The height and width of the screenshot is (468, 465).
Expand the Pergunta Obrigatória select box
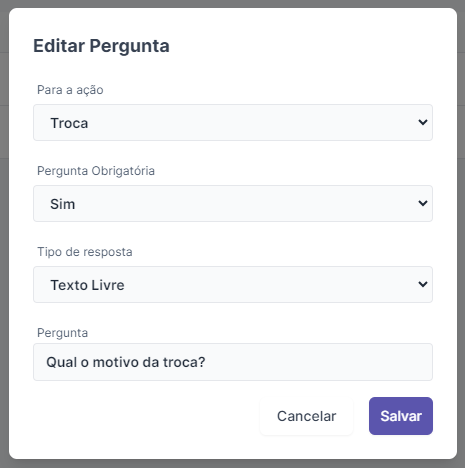233,203
